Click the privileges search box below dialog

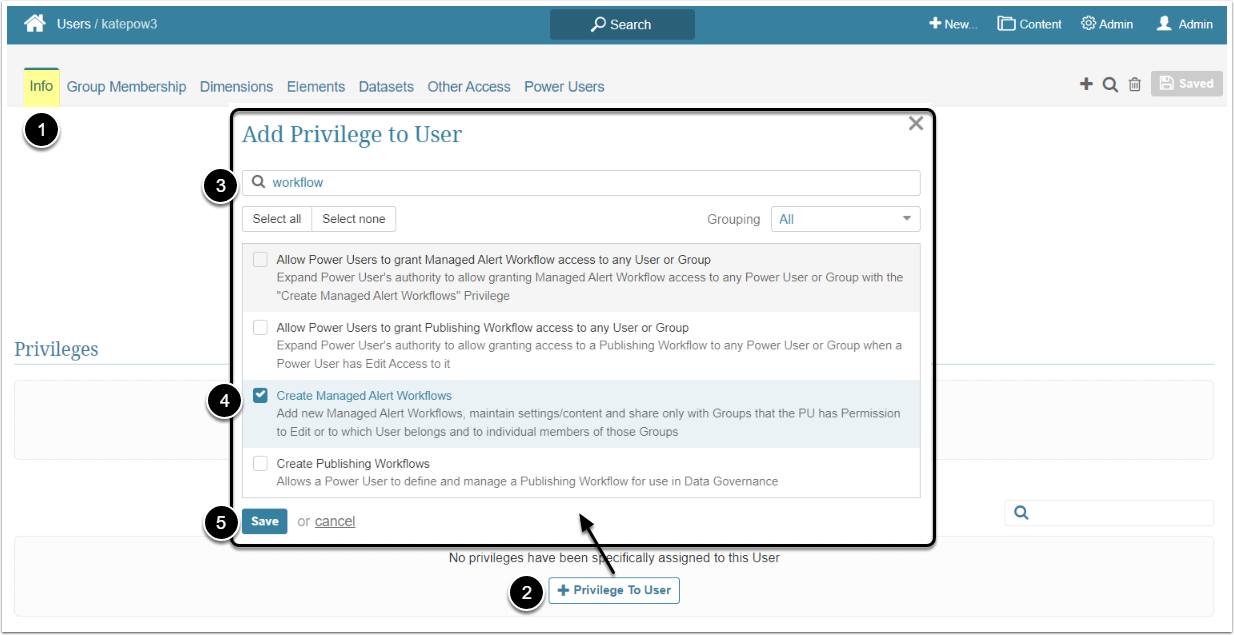1109,512
